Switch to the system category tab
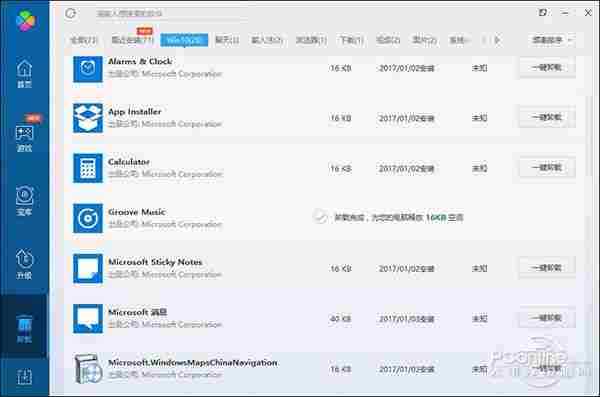This screenshot has height=397, width=600. 459,40
